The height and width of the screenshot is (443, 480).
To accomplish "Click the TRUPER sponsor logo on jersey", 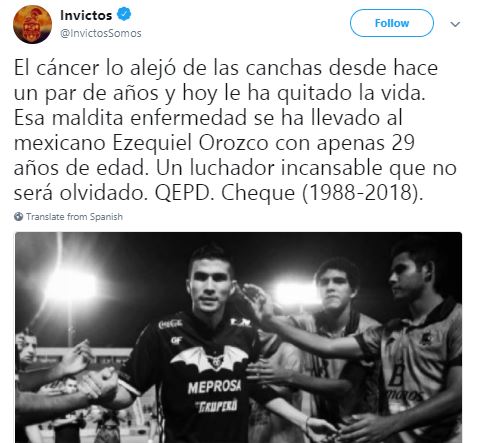I will [217, 406].
